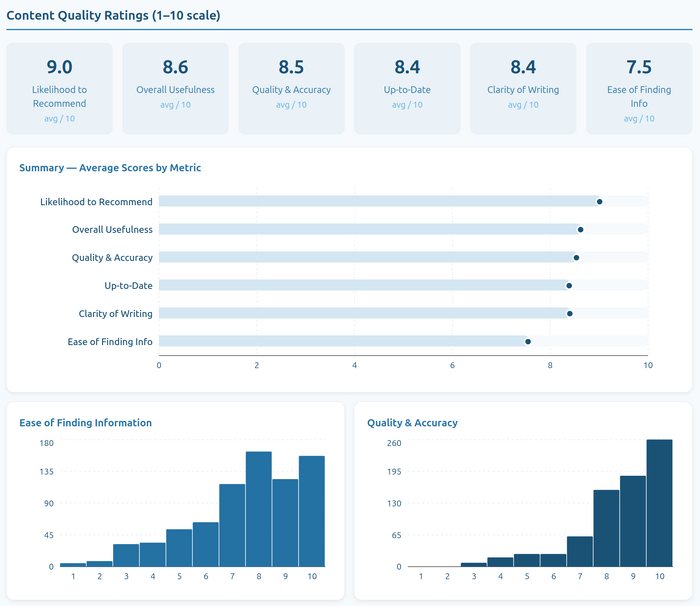The image size is (700, 606).
Task: Click the Likelihood to Recommend 9.0 score card
Action: (x=59, y=88)
